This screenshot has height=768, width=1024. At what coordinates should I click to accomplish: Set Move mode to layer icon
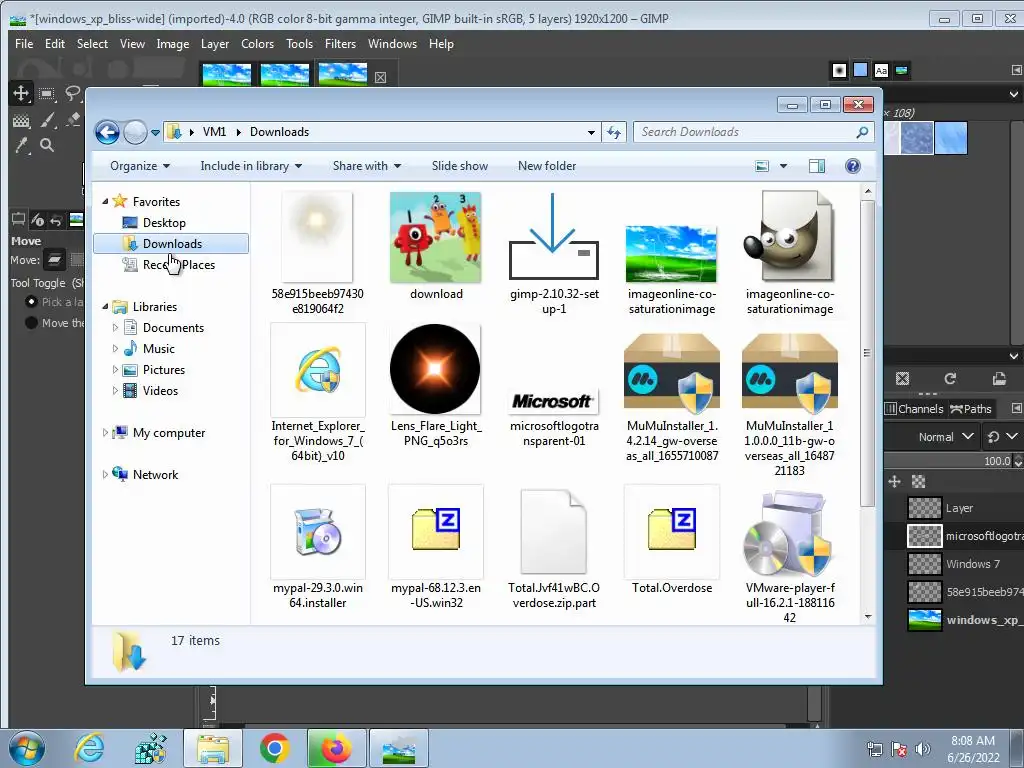tap(54, 260)
